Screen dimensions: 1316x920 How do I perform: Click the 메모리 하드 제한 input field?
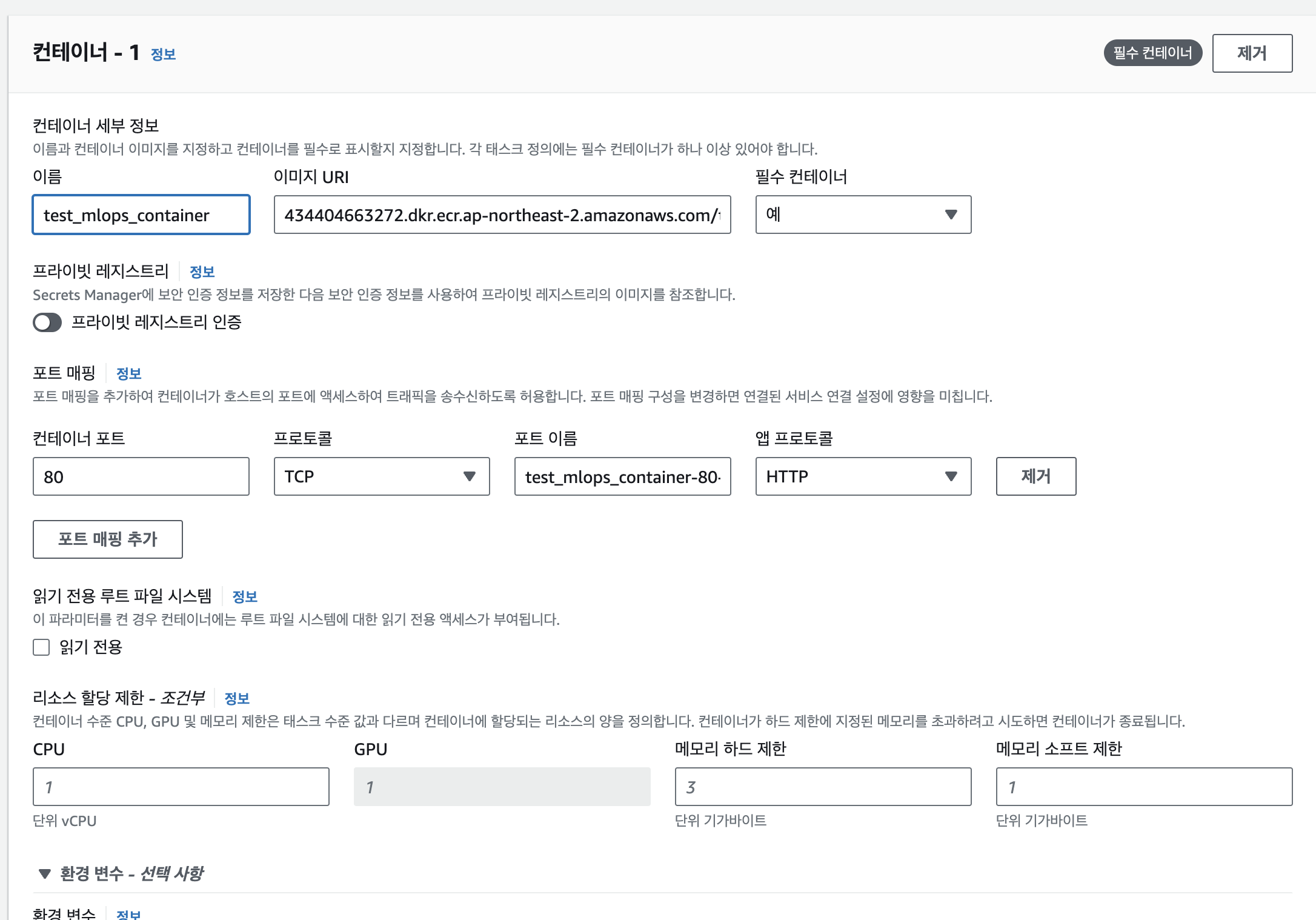click(x=822, y=787)
